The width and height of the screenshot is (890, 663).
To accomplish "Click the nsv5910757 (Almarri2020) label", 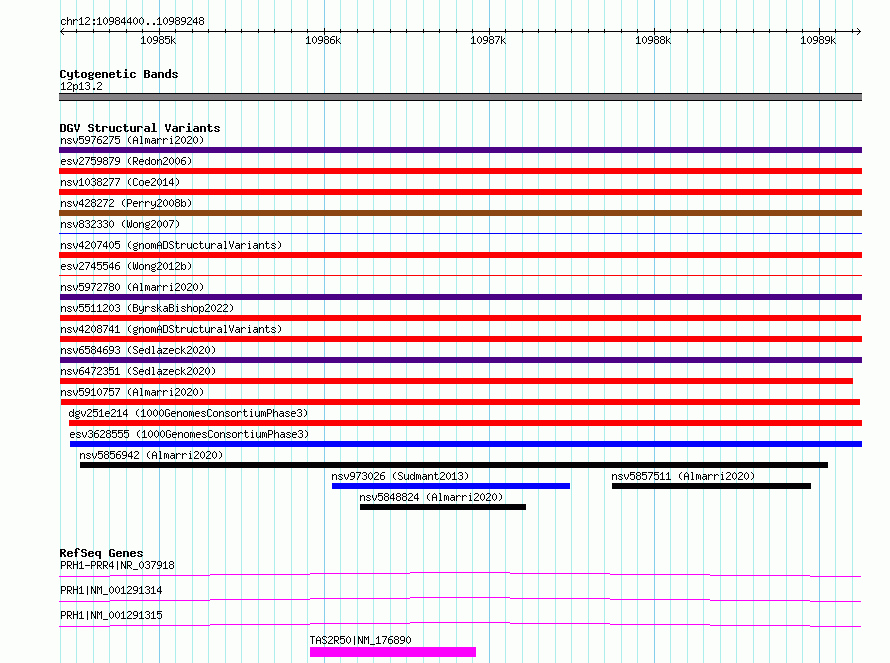I will [x=132, y=392].
